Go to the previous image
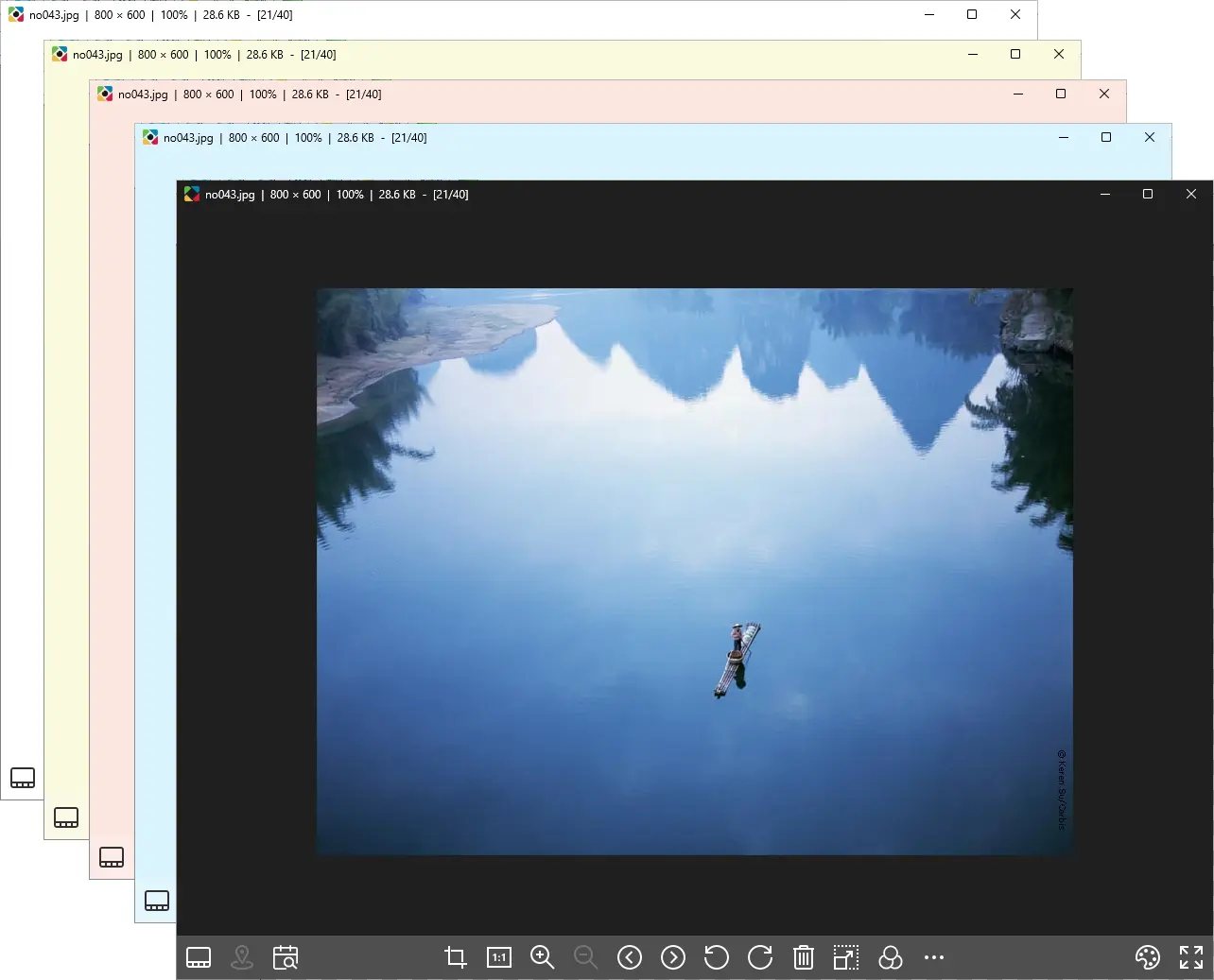The image size is (1214, 980). pos(630,957)
